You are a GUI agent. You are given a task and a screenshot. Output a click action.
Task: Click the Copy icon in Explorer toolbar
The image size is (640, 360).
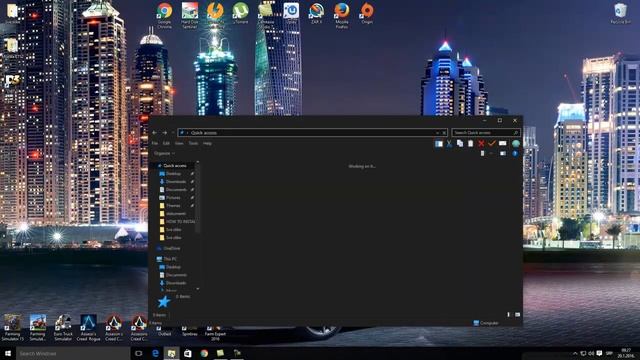click(x=460, y=144)
